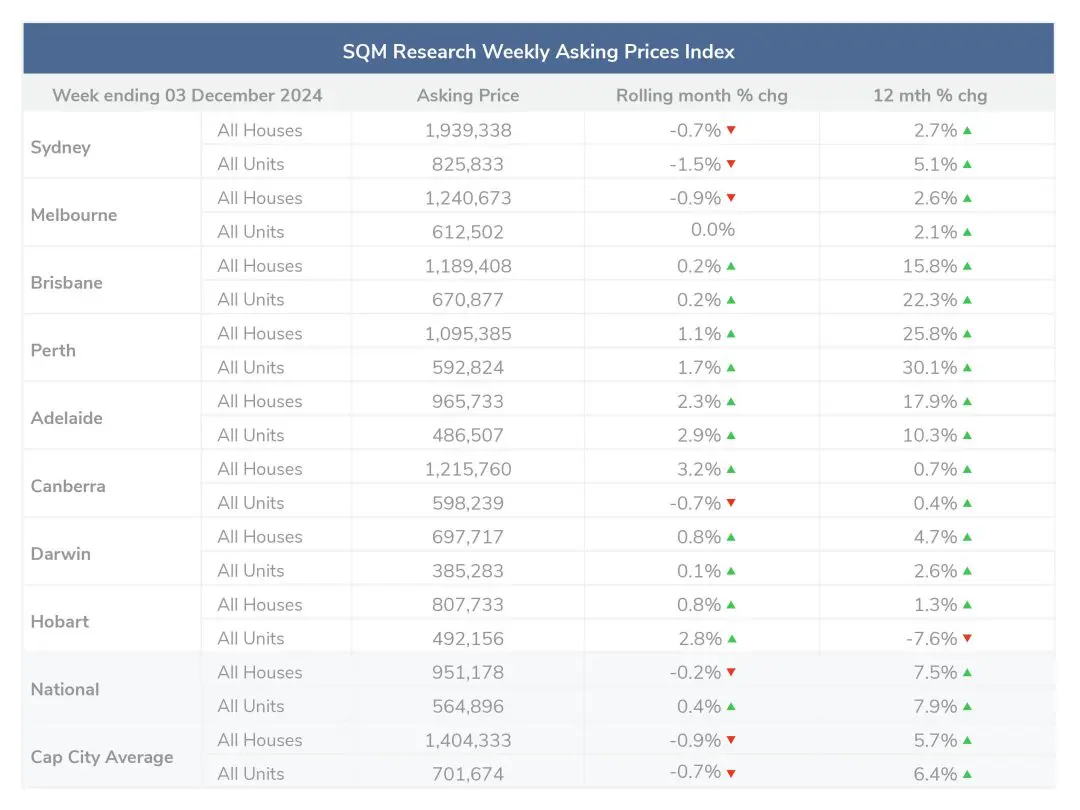Click Canberra houses asking price 1,215,760
Viewport: 1080px width, 810px height.
(468, 469)
